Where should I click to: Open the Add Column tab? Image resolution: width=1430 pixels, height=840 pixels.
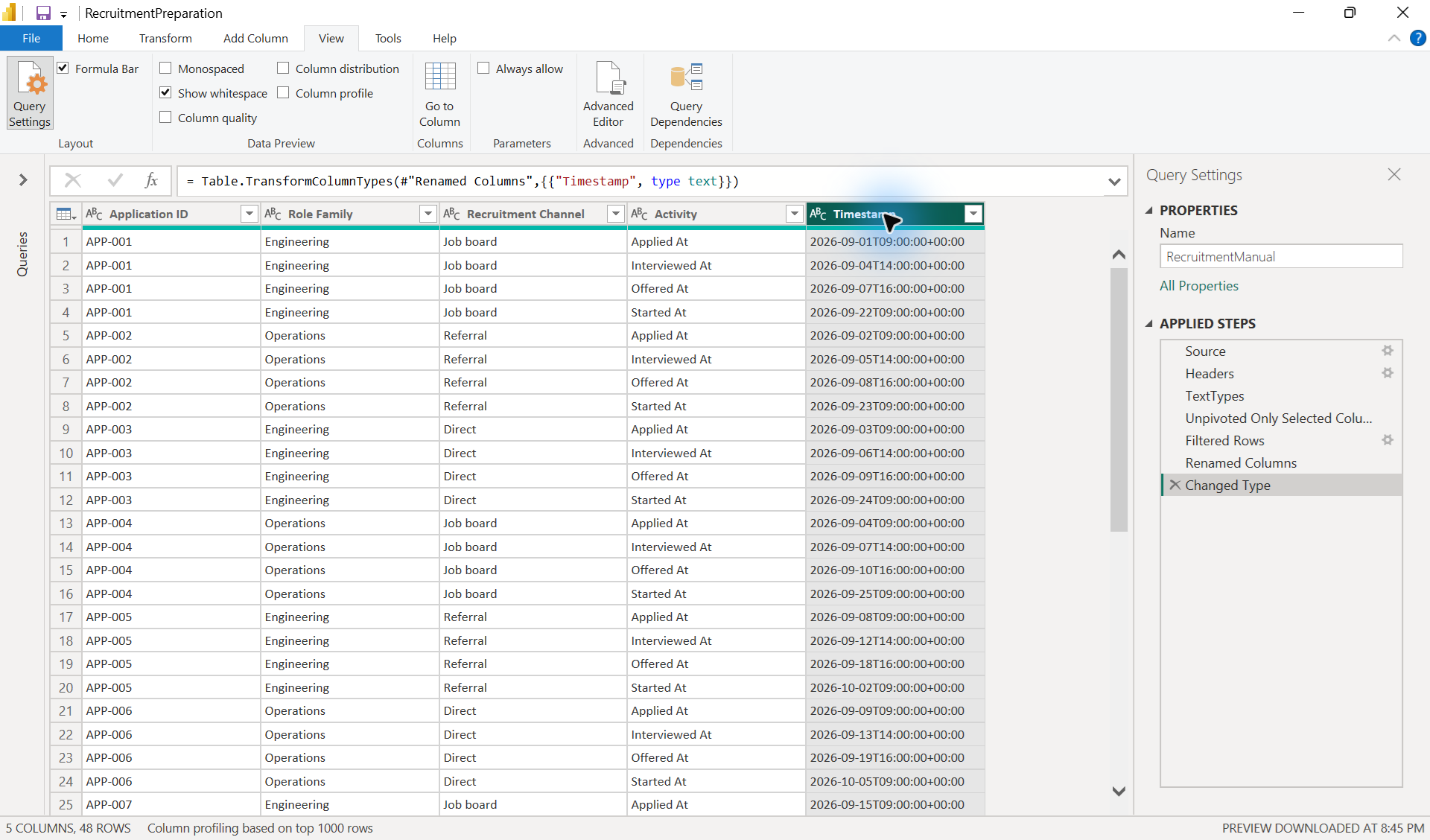[255, 38]
